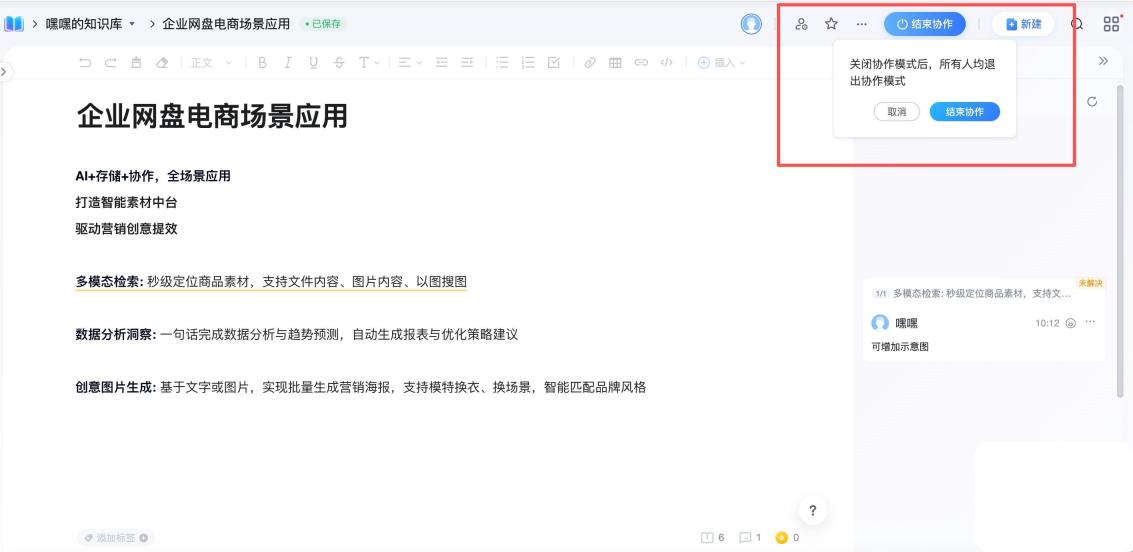Toggle bold formatting (B)

tap(262, 63)
